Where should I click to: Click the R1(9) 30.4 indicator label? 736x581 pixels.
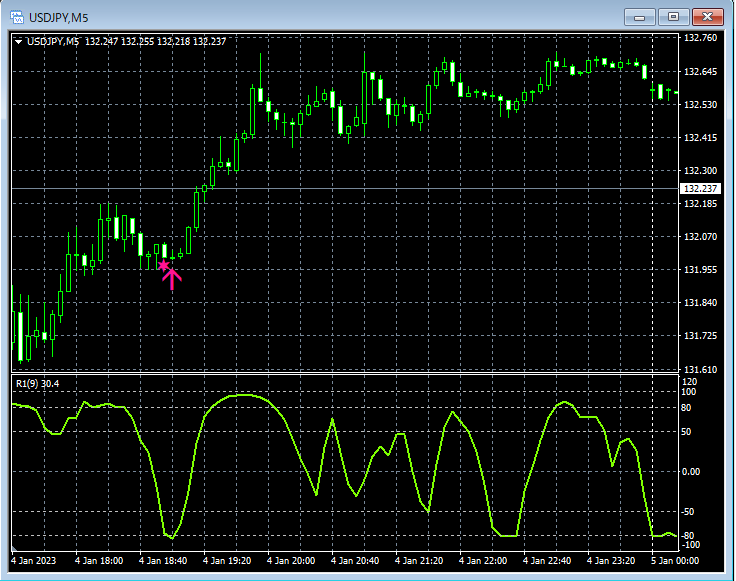[38, 384]
